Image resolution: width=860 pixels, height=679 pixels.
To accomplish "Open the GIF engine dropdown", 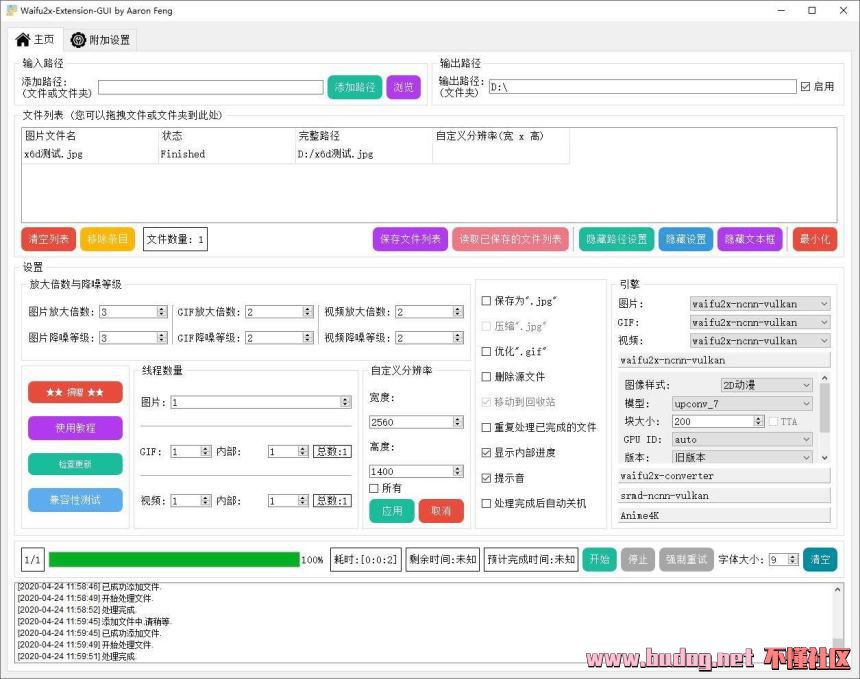I will click(760, 322).
